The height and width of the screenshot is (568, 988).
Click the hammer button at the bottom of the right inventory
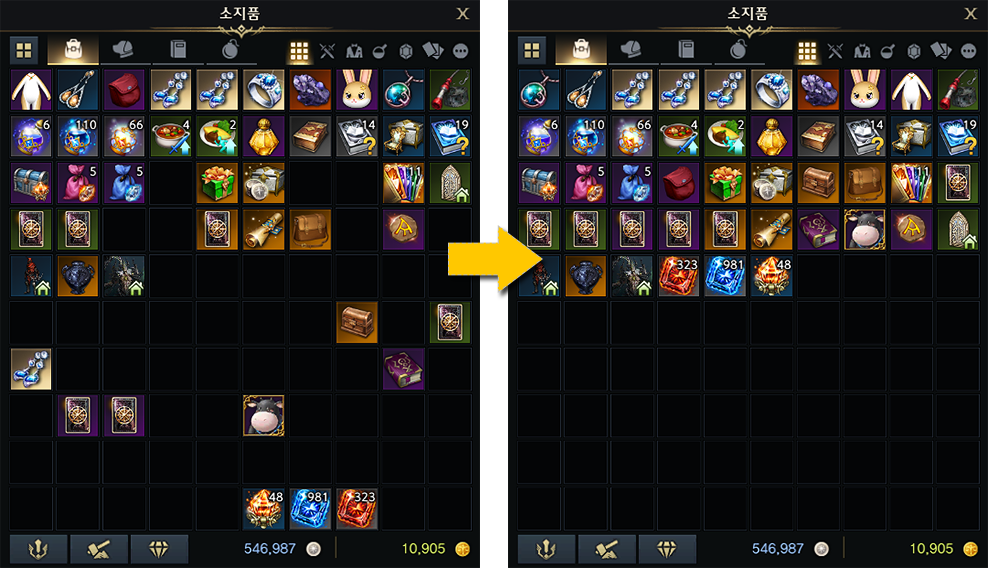[x=607, y=549]
